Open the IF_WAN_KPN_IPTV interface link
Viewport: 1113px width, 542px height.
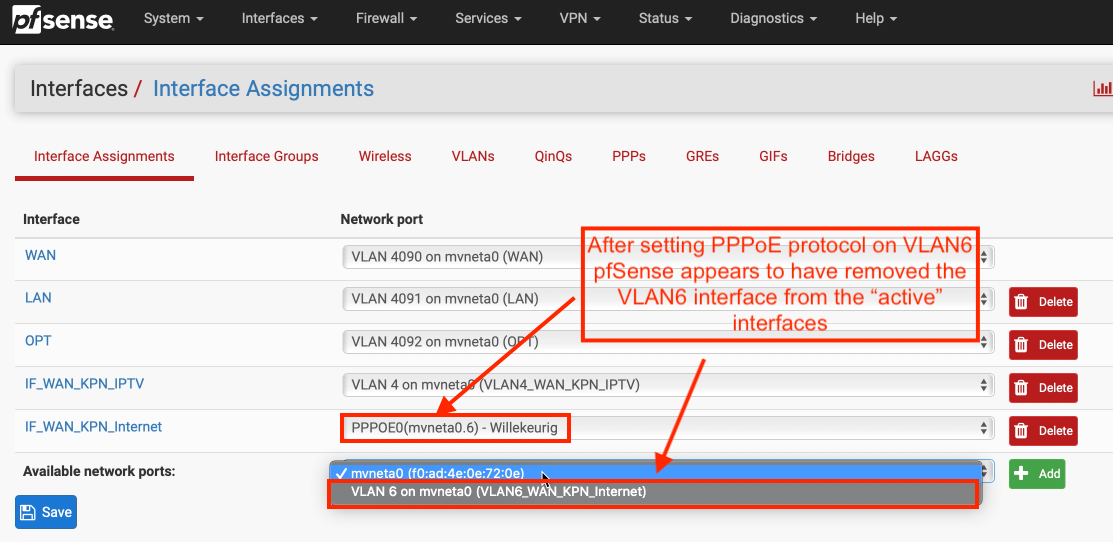pyautogui.click(x=84, y=384)
